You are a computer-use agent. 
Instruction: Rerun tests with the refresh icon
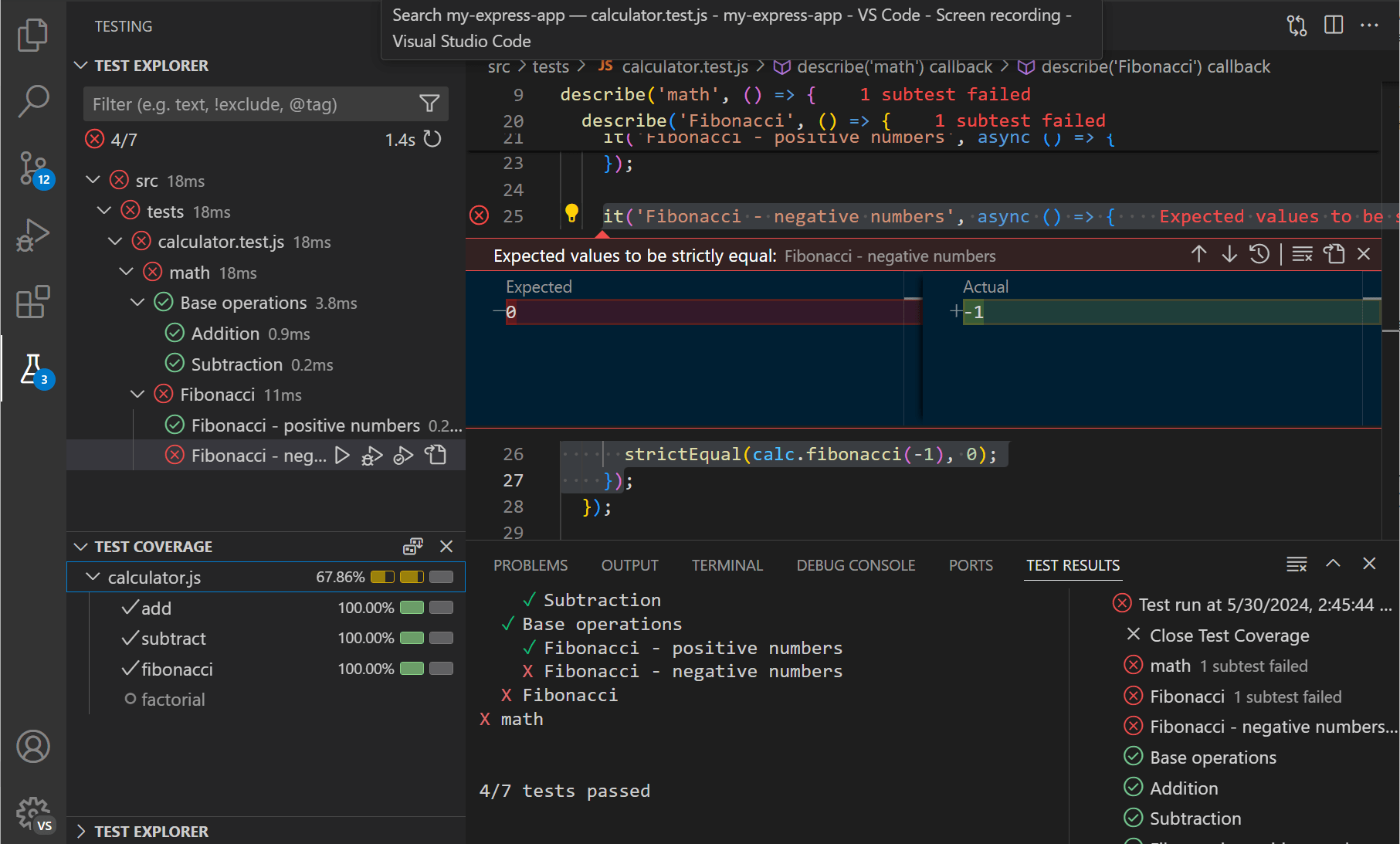(x=433, y=139)
